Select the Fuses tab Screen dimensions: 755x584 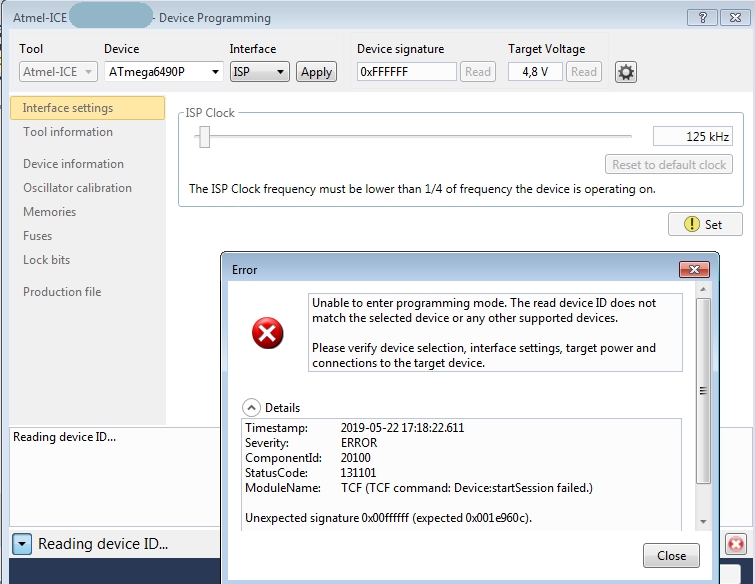coord(38,236)
